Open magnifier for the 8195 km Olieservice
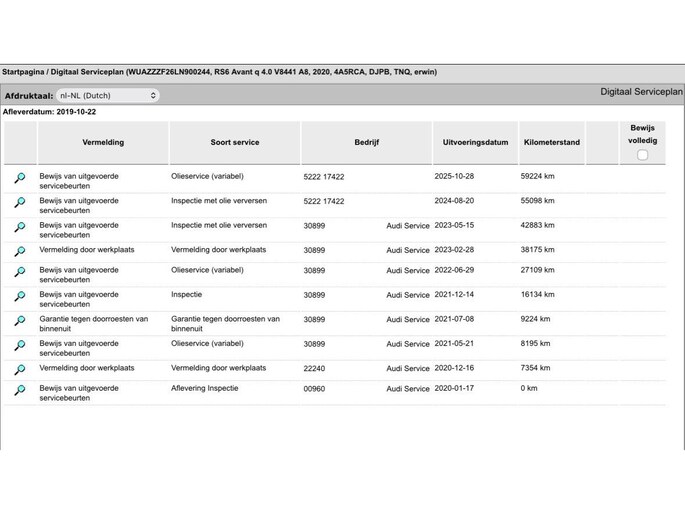 tap(19, 346)
